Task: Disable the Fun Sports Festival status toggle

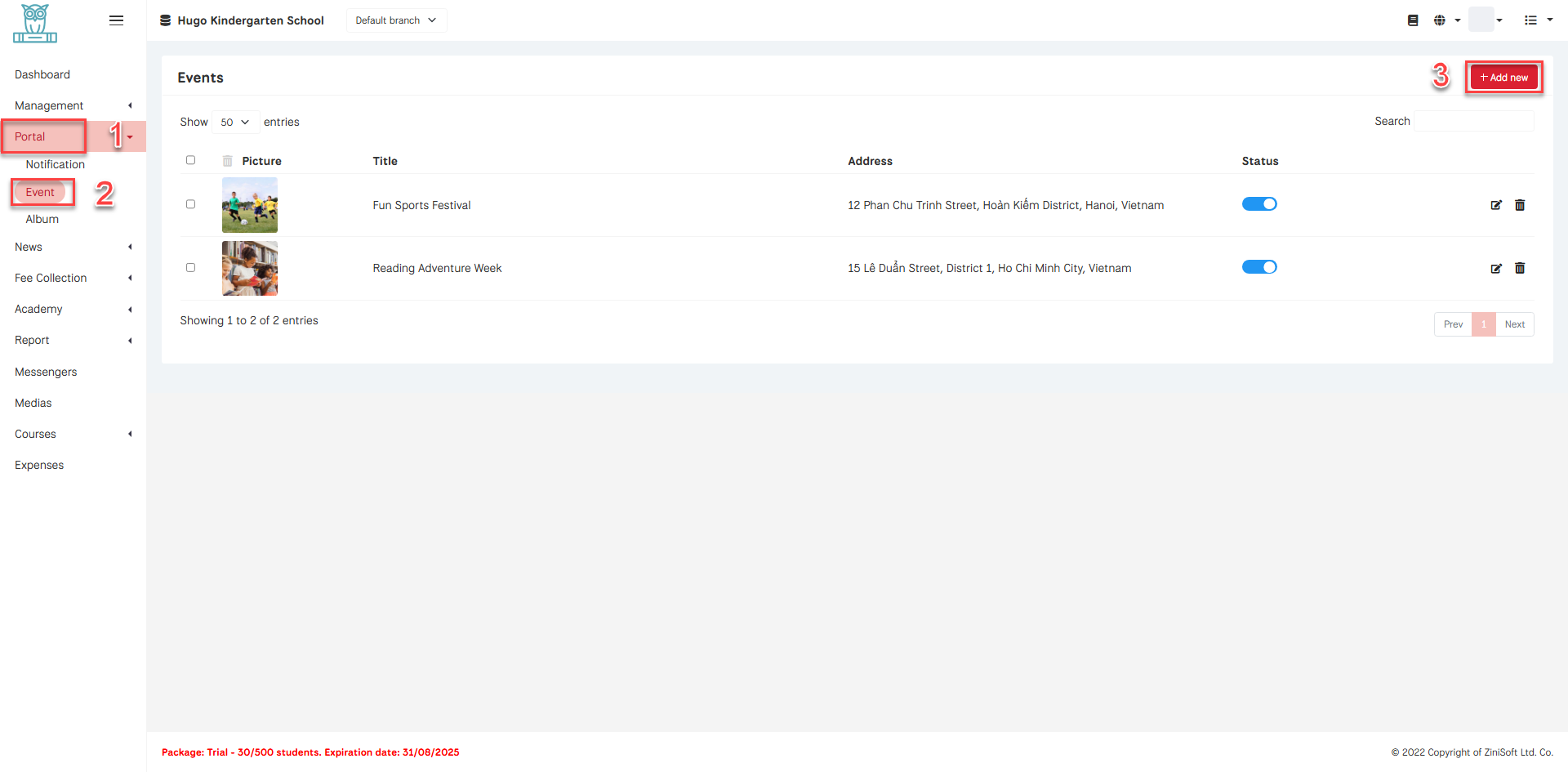Action: tap(1259, 204)
